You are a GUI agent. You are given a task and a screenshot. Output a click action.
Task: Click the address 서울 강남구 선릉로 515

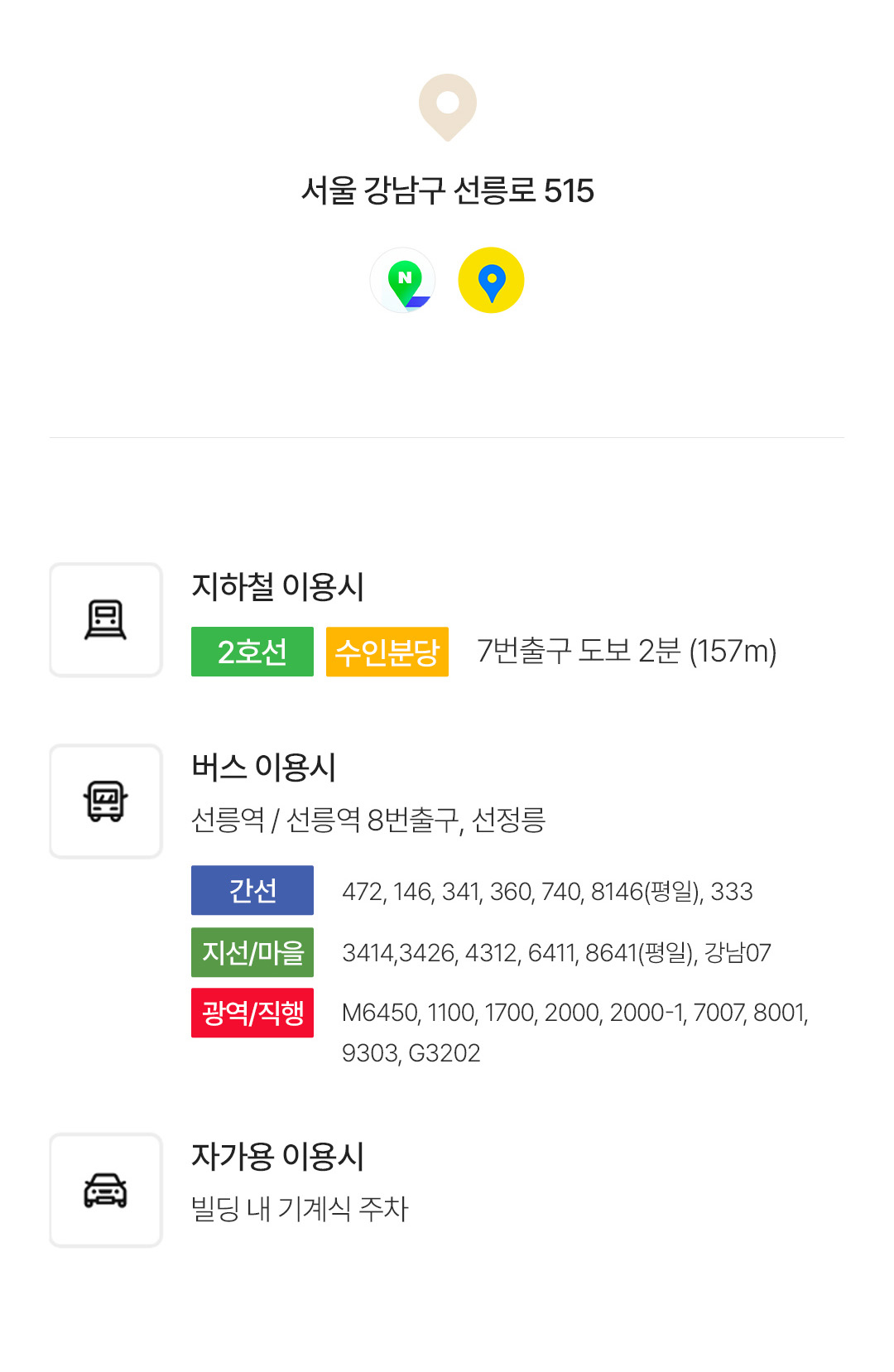click(447, 190)
